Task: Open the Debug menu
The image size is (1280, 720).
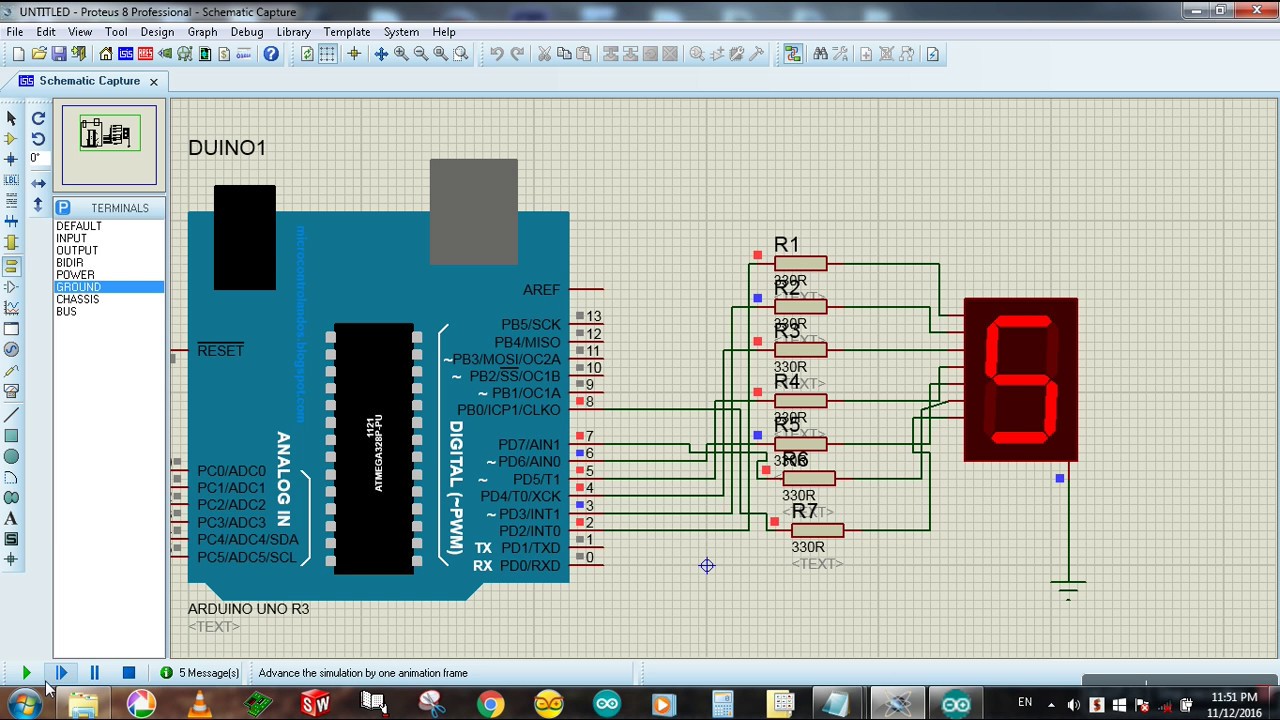Action: click(x=247, y=32)
